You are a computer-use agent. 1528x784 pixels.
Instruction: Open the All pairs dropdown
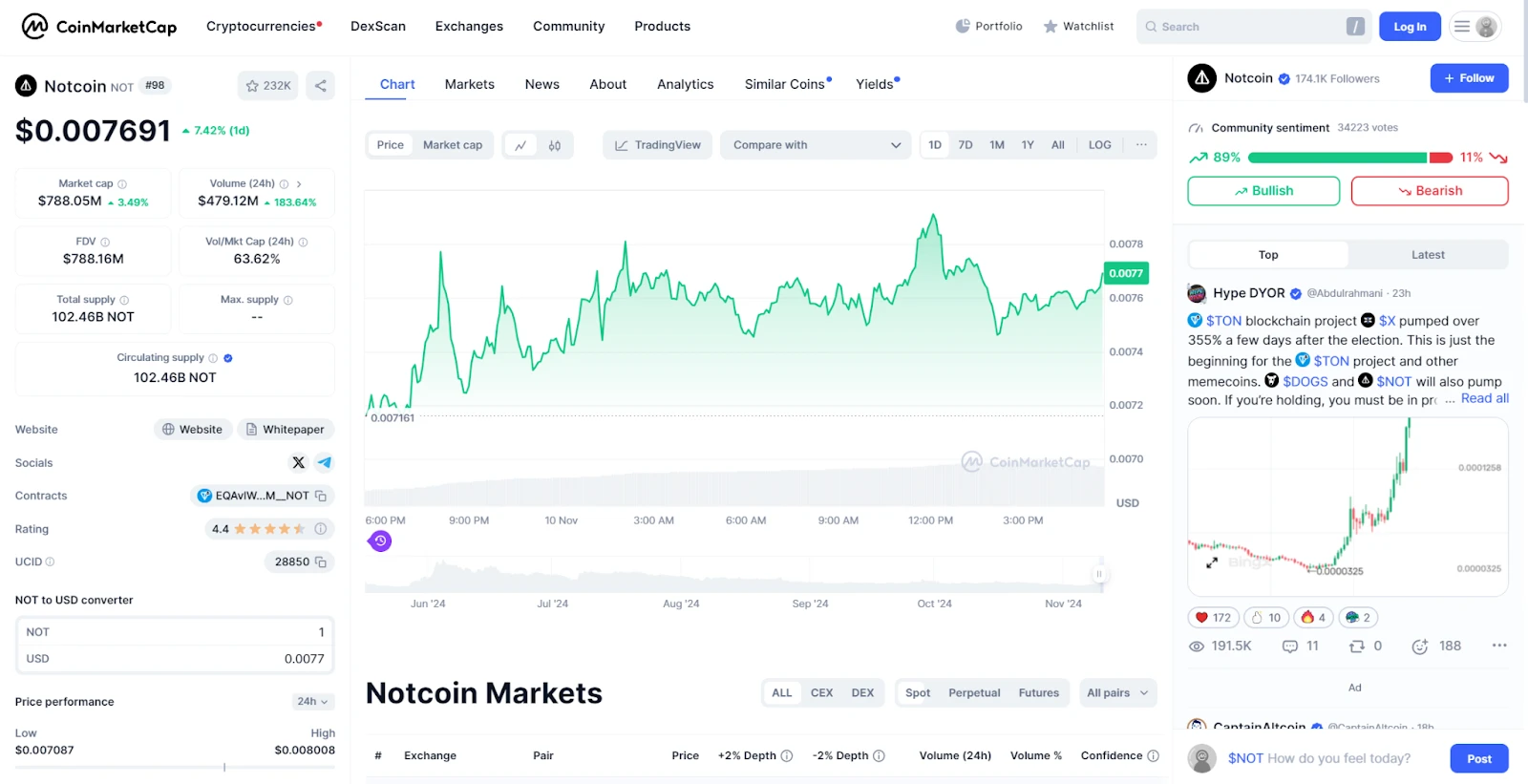[1116, 693]
